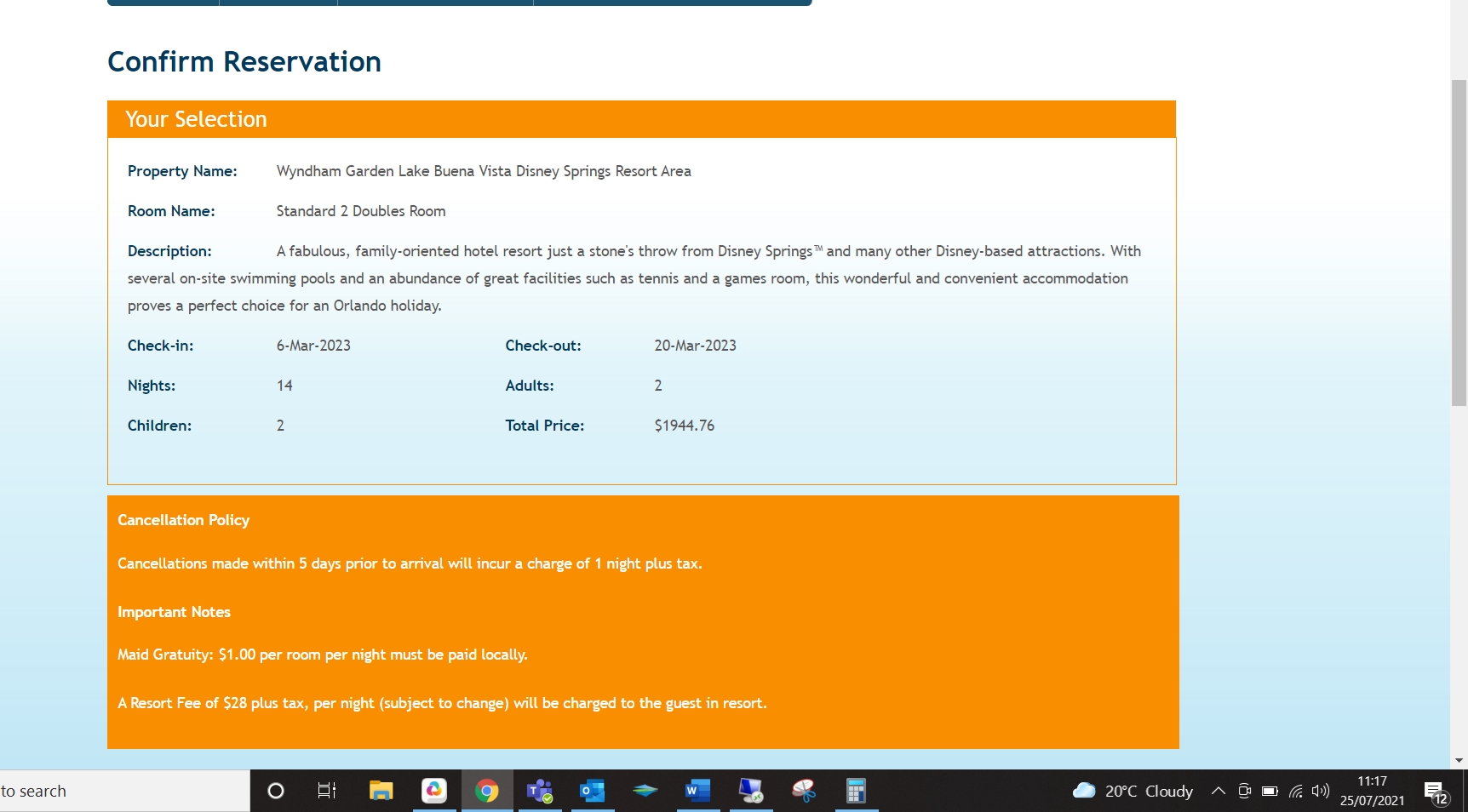Click the taskbar search box
The height and width of the screenshot is (812, 1468).
[x=124, y=791]
